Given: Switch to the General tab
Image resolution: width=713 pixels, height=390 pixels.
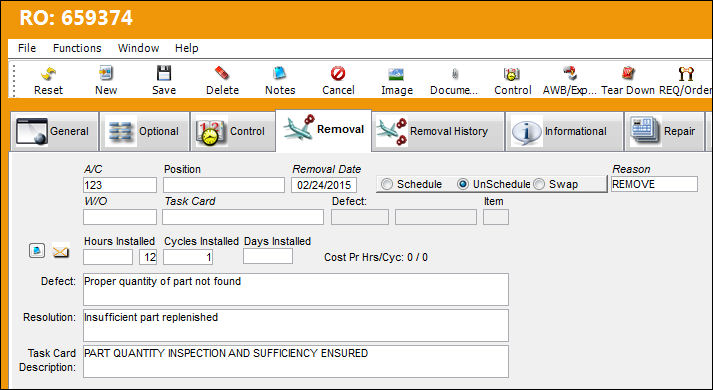Looking at the screenshot, I should coord(54,131).
